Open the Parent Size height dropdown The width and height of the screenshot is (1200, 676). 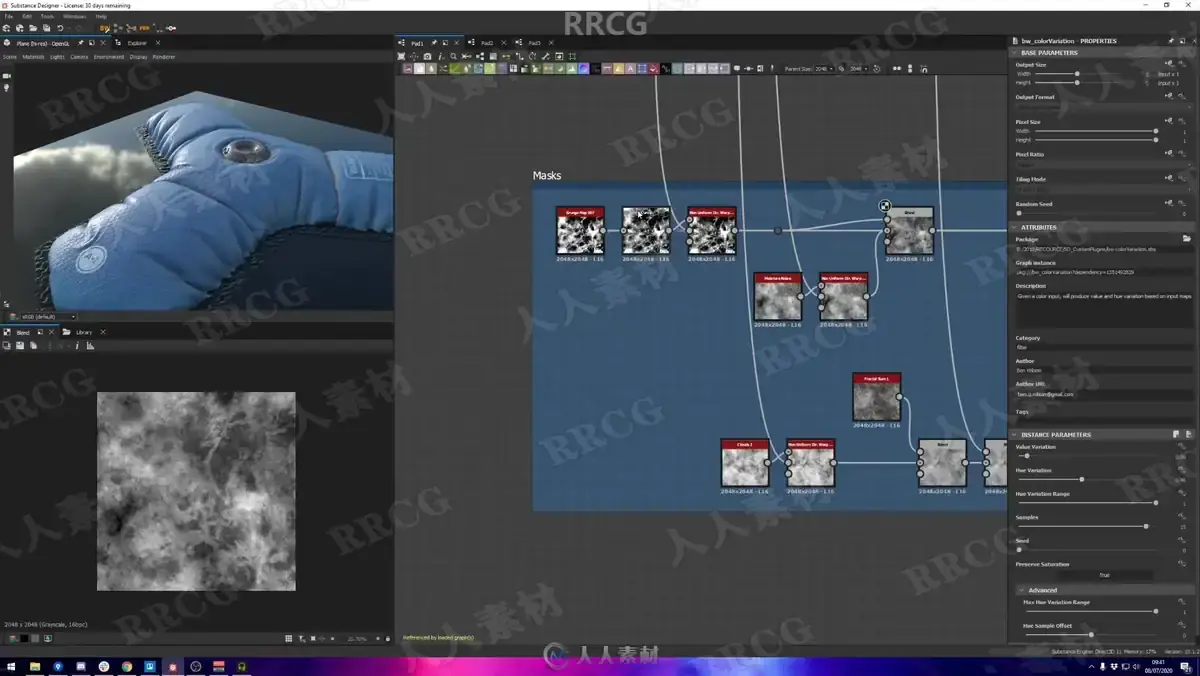point(859,69)
